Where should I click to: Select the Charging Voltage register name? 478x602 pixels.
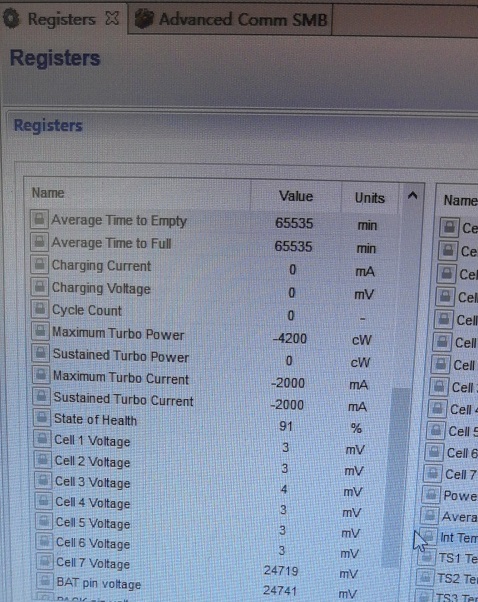click(x=101, y=288)
